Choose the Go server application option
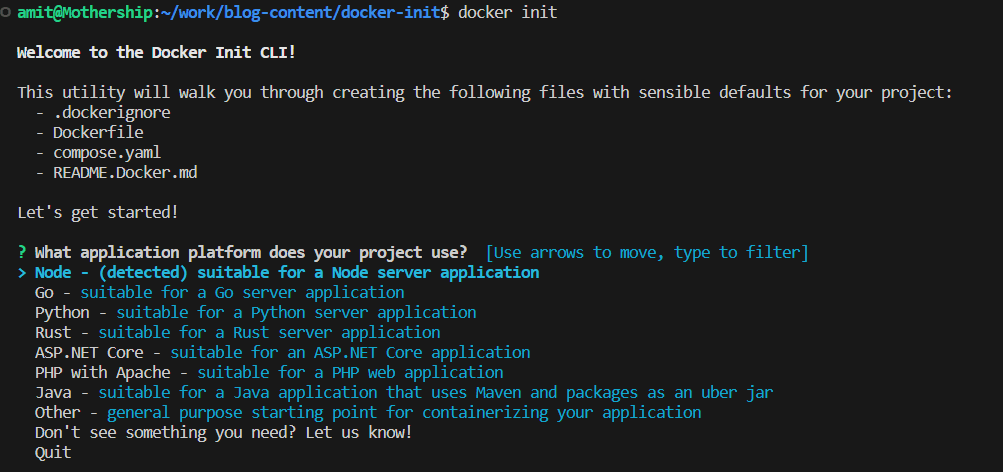 tap(219, 293)
